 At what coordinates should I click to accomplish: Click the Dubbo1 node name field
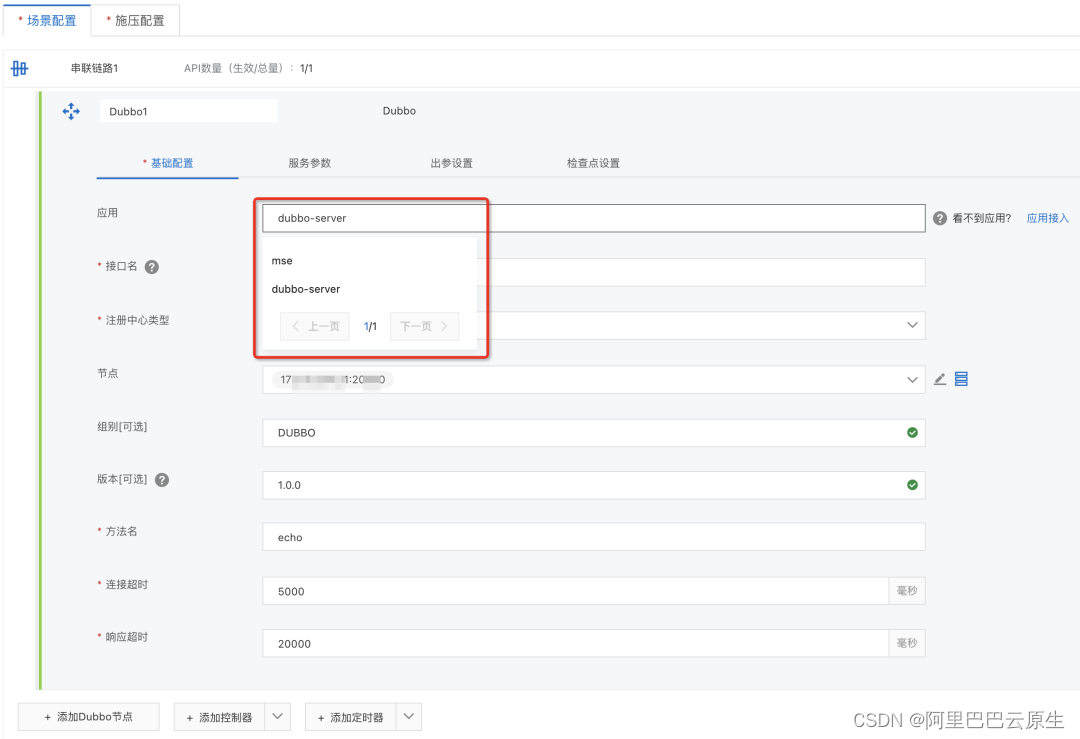[189, 112]
